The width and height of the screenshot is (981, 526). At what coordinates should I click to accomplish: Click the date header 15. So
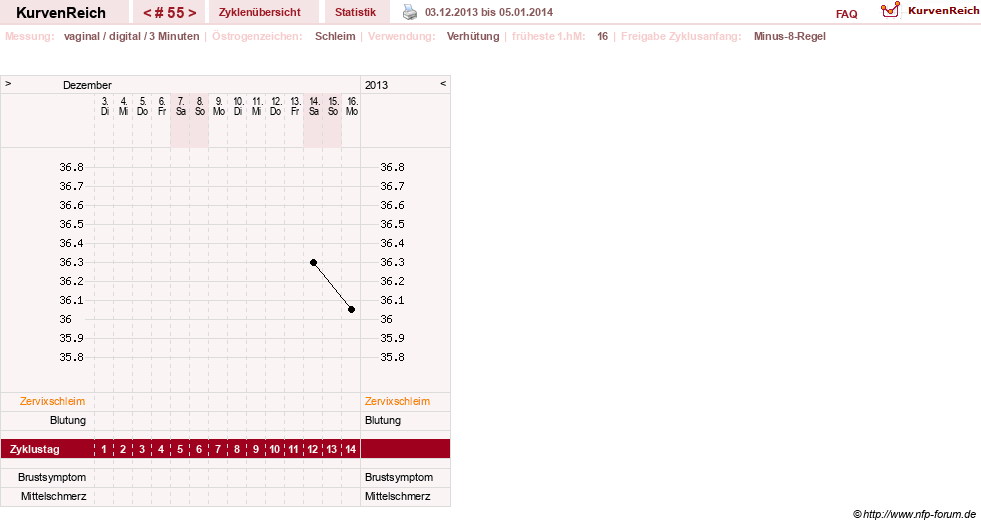pos(333,106)
